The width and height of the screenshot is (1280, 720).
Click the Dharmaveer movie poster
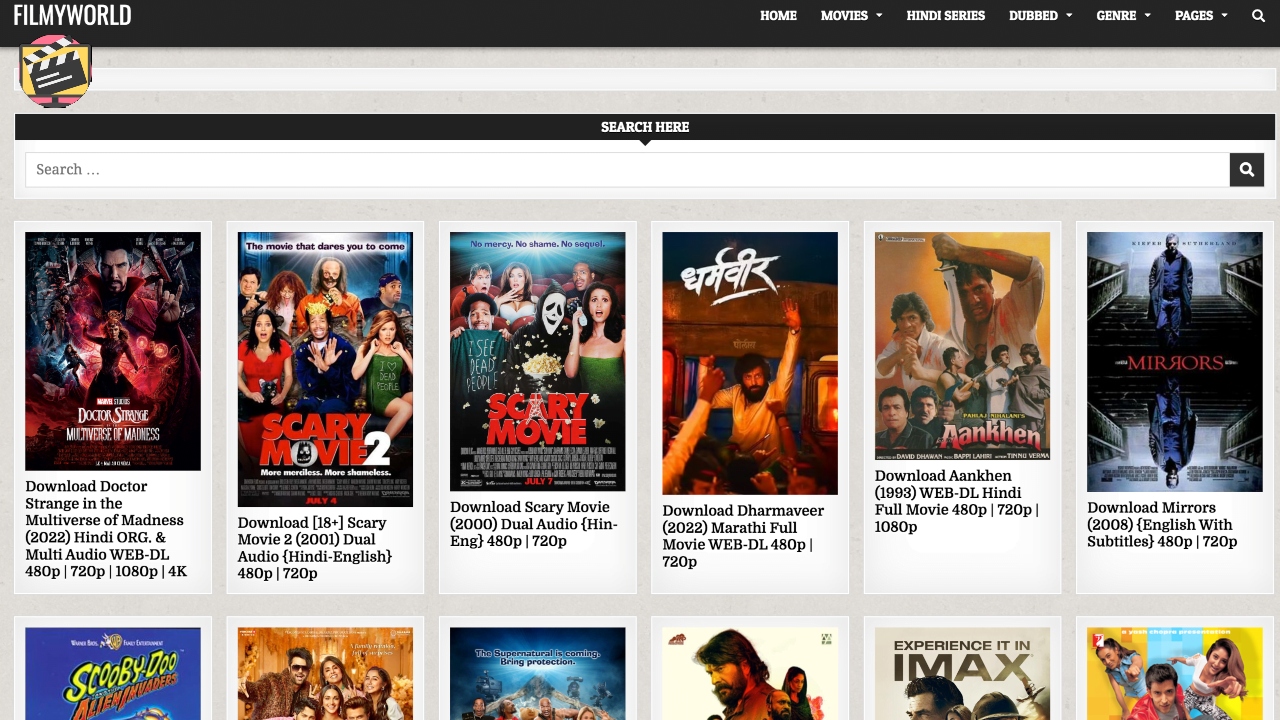point(750,363)
